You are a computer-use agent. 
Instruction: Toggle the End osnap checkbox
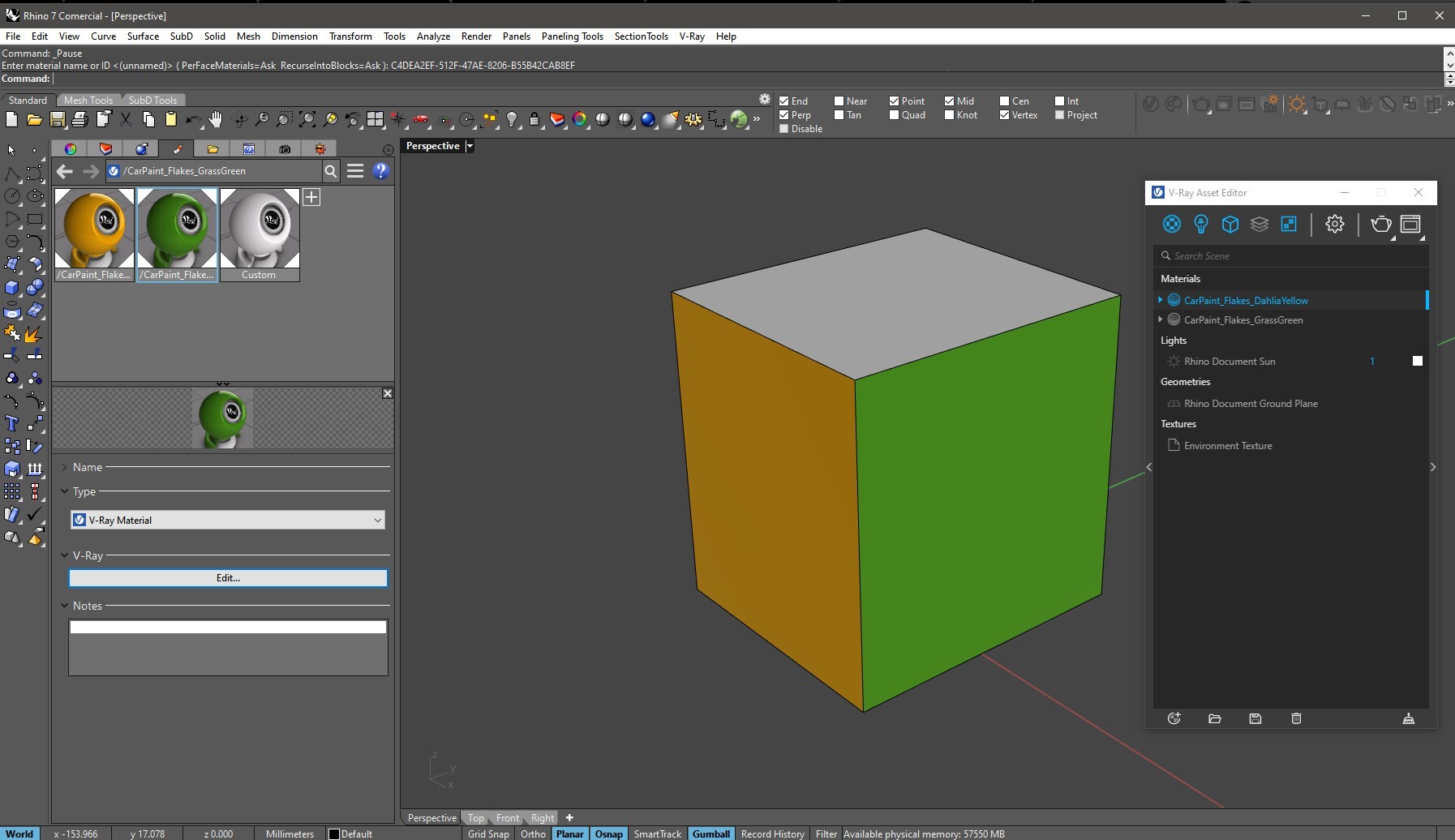(784, 101)
